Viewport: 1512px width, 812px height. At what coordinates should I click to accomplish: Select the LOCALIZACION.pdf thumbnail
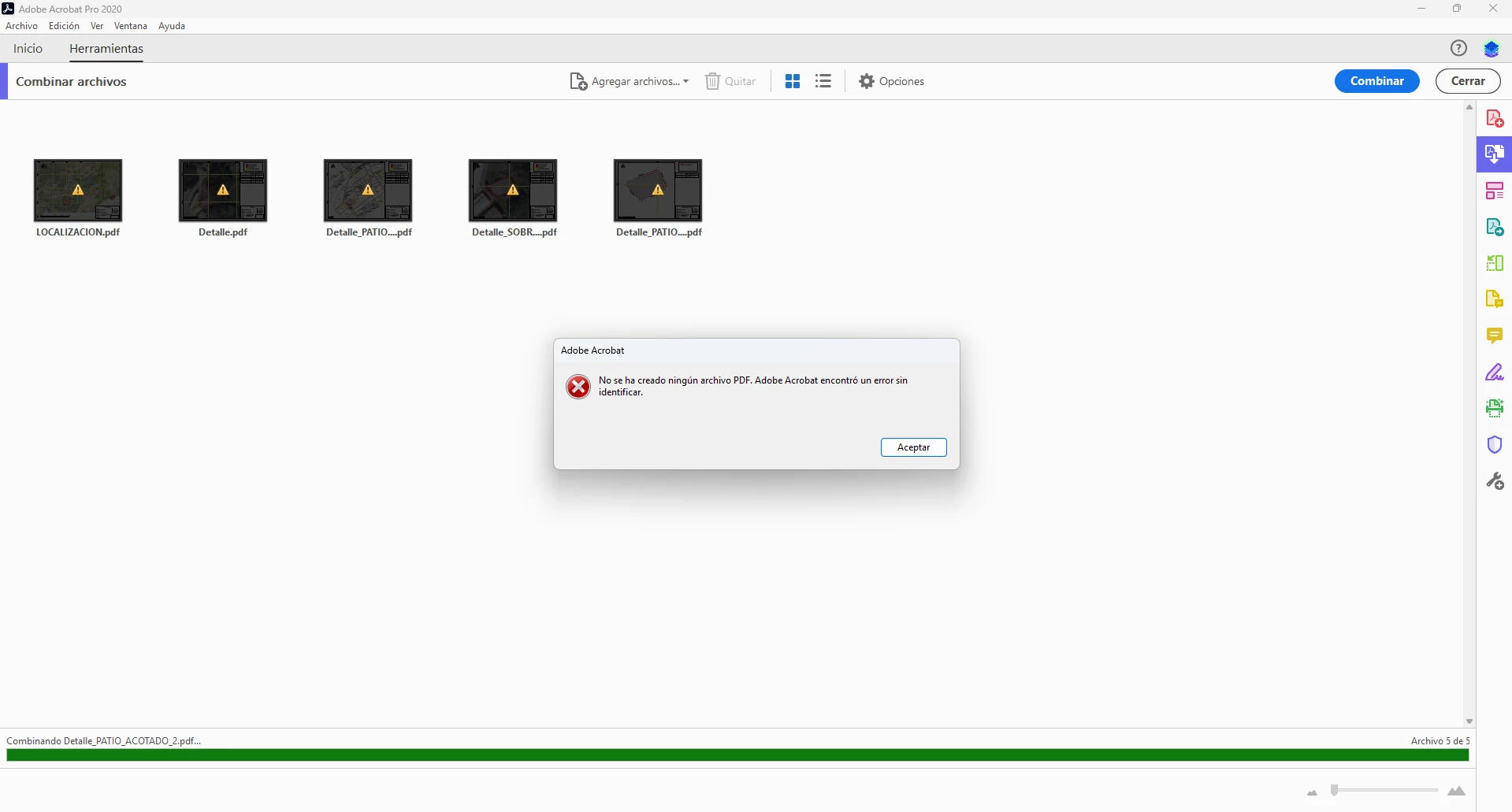[78, 191]
